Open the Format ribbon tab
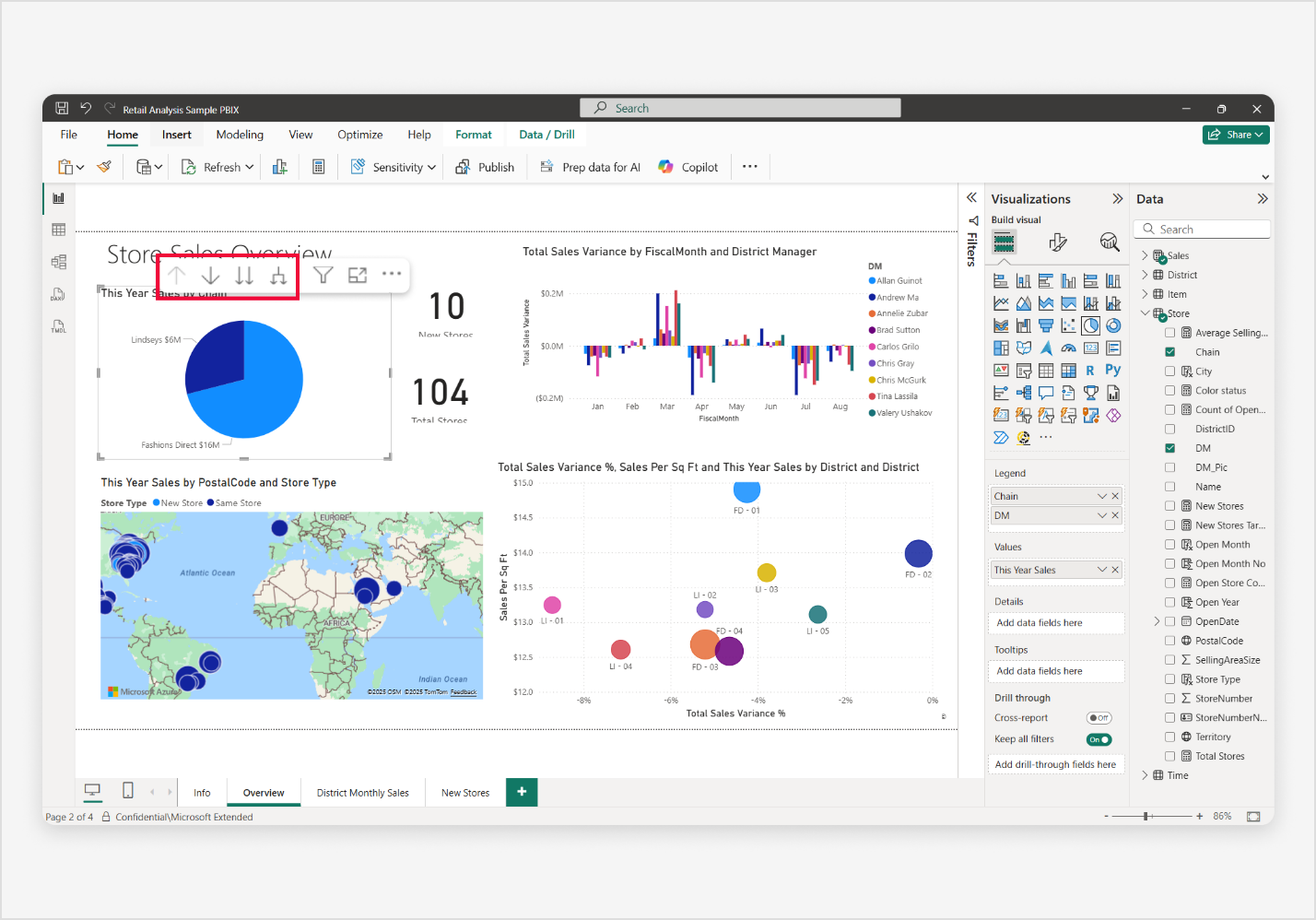This screenshot has height=920, width=1316. tap(474, 134)
